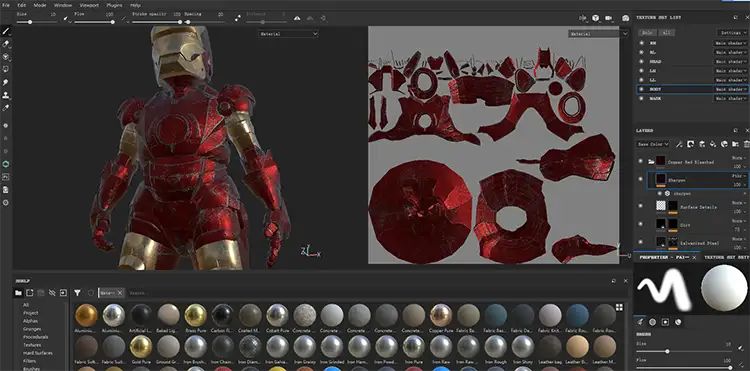
Task: Open the Settings dropdown in Texture Set List
Action: [x=732, y=33]
